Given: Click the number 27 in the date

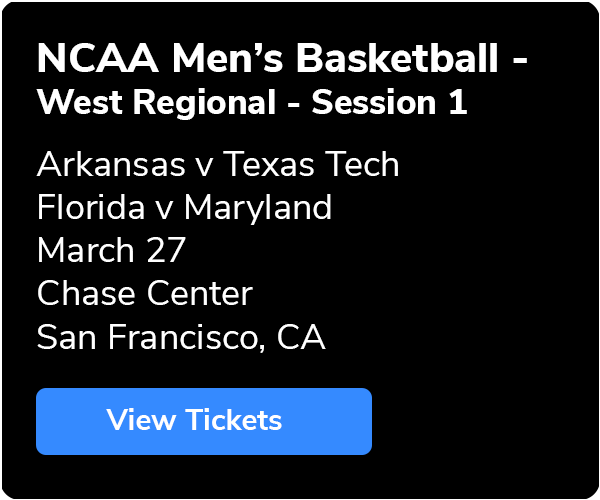Looking at the screenshot, I should tap(166, 250).
